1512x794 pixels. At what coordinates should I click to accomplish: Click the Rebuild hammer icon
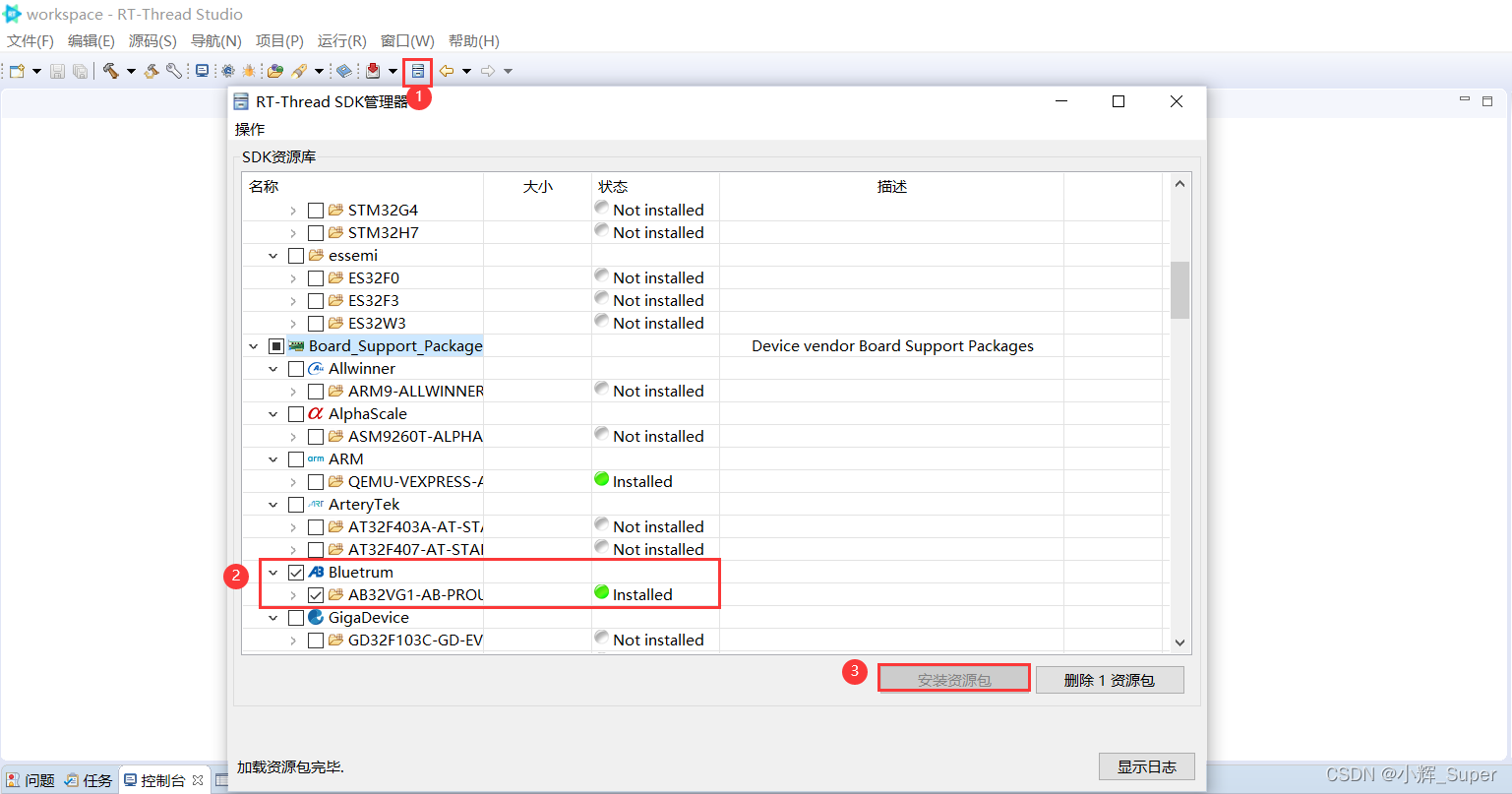tap(151, 71)
